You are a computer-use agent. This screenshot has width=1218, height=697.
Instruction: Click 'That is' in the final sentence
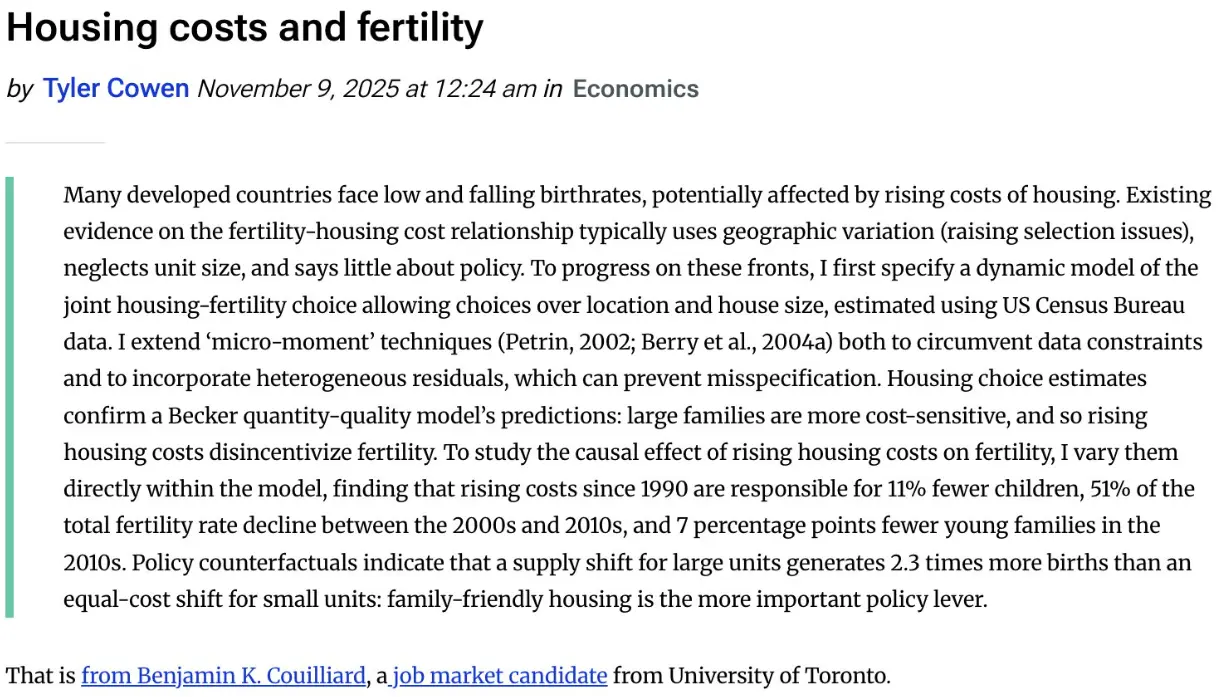pos(40,676)
